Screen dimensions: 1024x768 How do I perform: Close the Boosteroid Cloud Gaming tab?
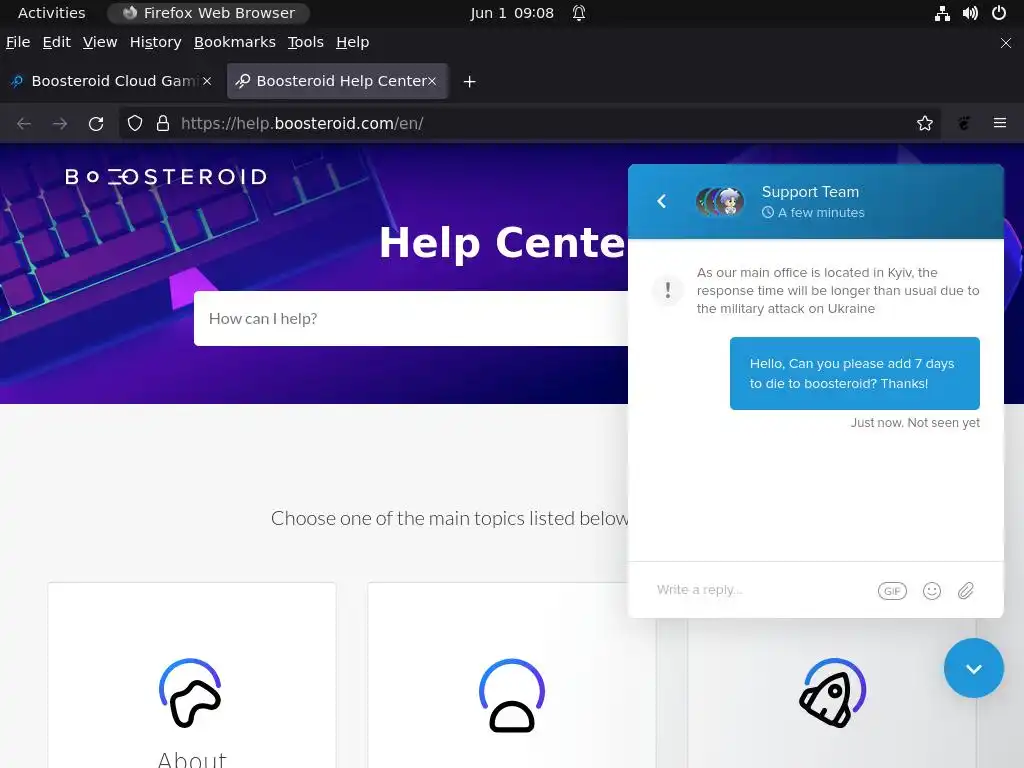click(207, 81)
